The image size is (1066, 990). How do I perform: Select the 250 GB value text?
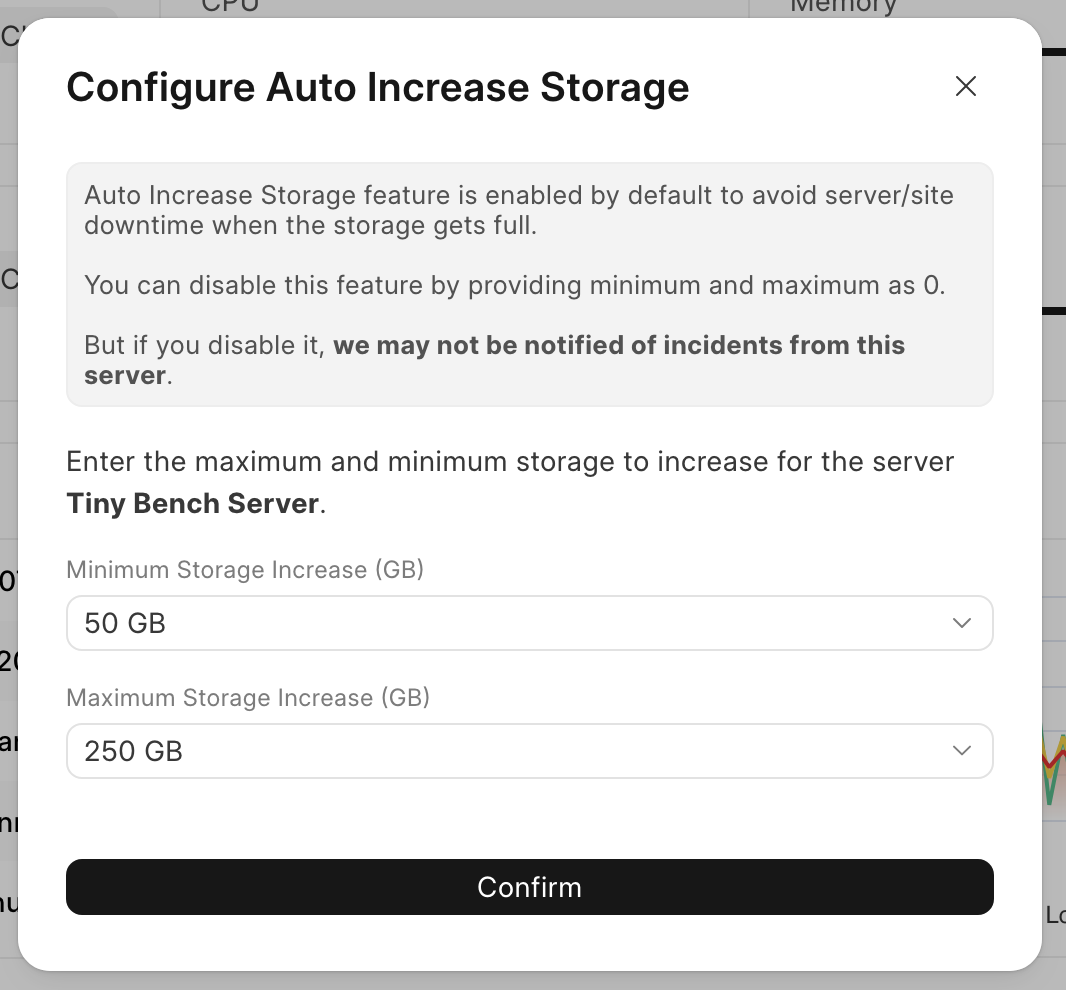134,752
